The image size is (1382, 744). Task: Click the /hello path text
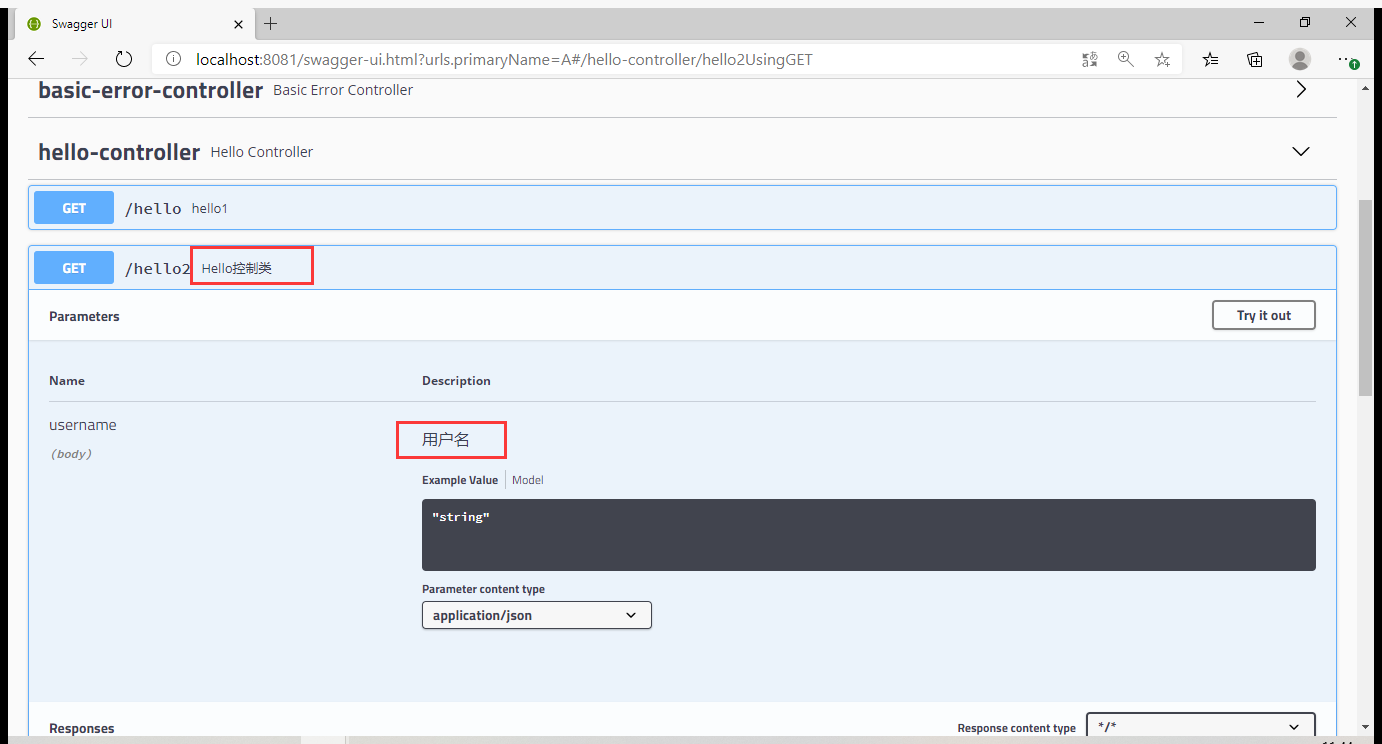(x=153, y=209)
